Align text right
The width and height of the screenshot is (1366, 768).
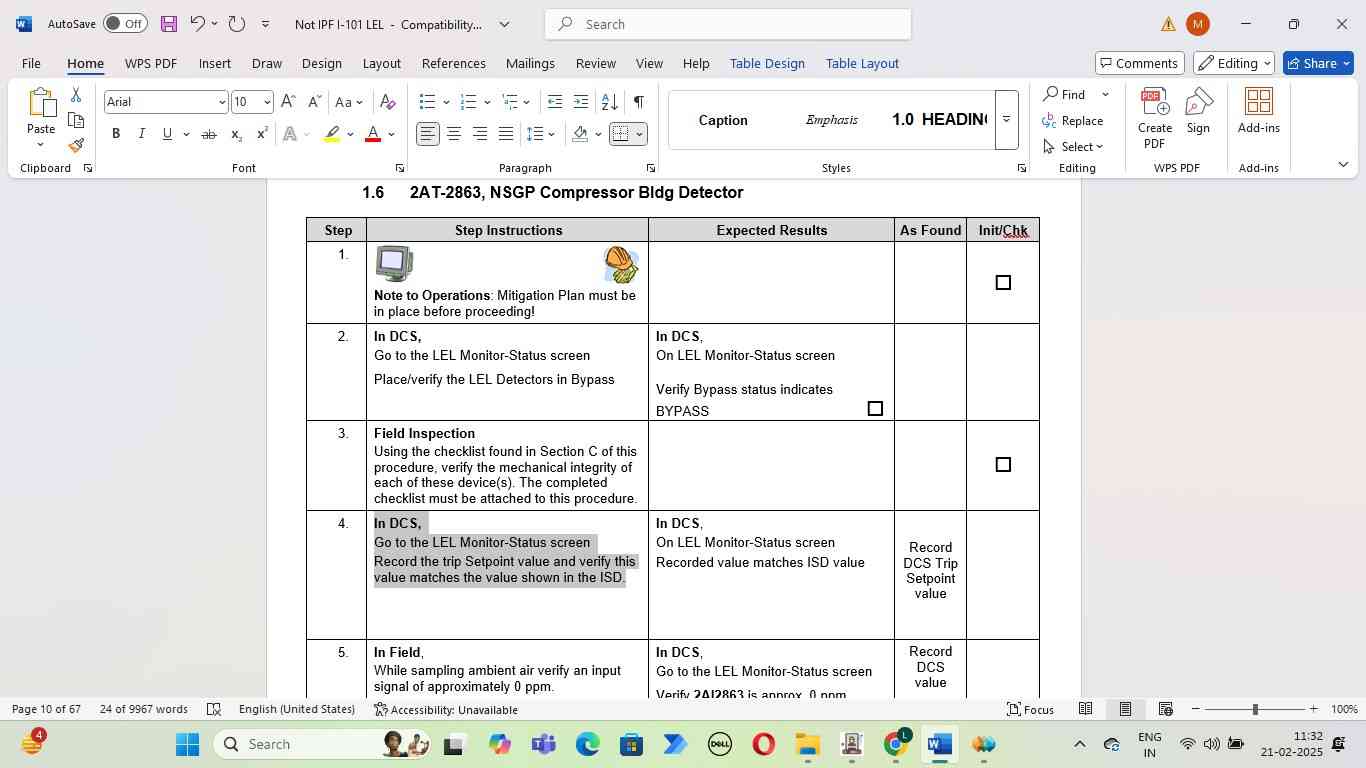tap(480, 134)
